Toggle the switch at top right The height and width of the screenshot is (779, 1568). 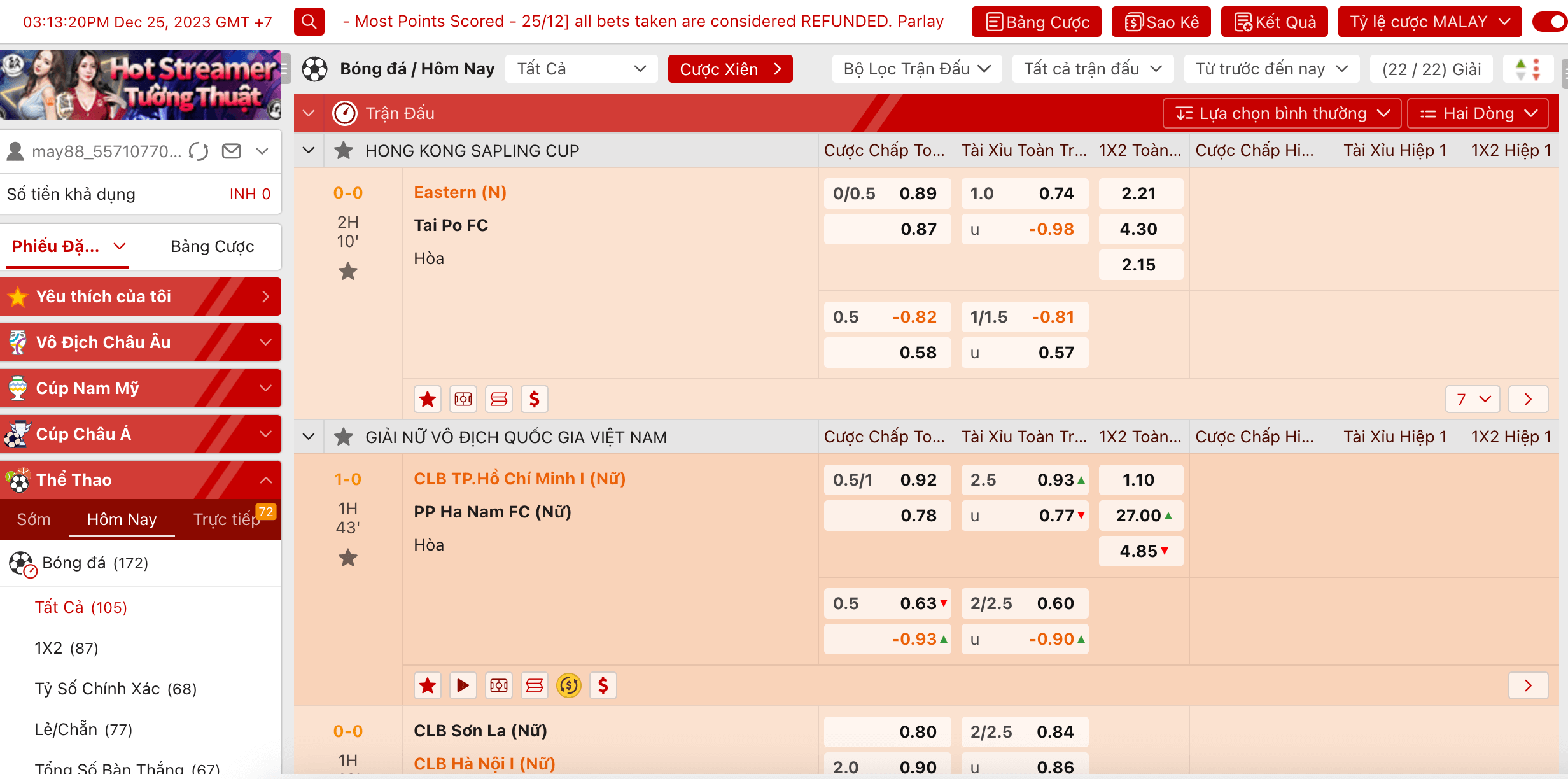(1550, 22)
